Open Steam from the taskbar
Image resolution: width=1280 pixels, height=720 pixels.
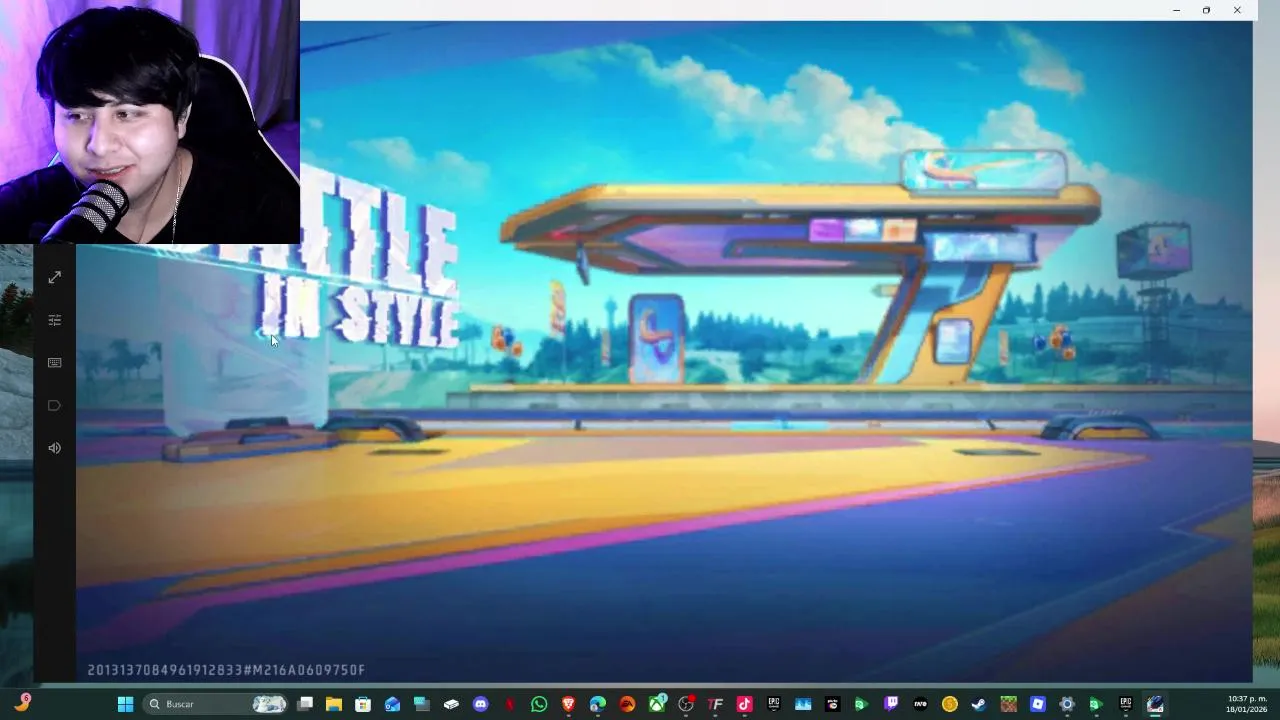tap(978, 704)
